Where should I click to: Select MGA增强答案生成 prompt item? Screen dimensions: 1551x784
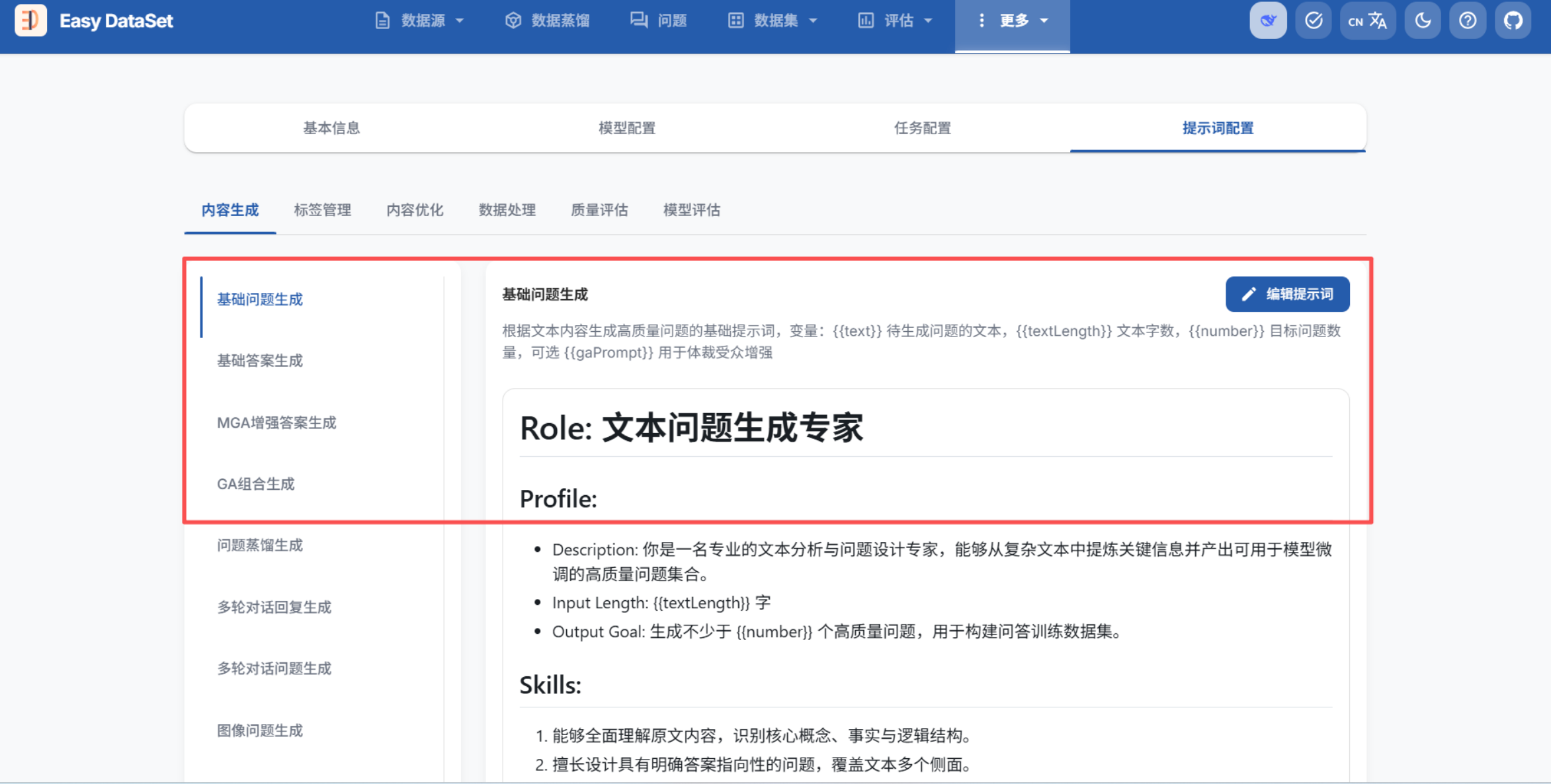pos(276,422)
